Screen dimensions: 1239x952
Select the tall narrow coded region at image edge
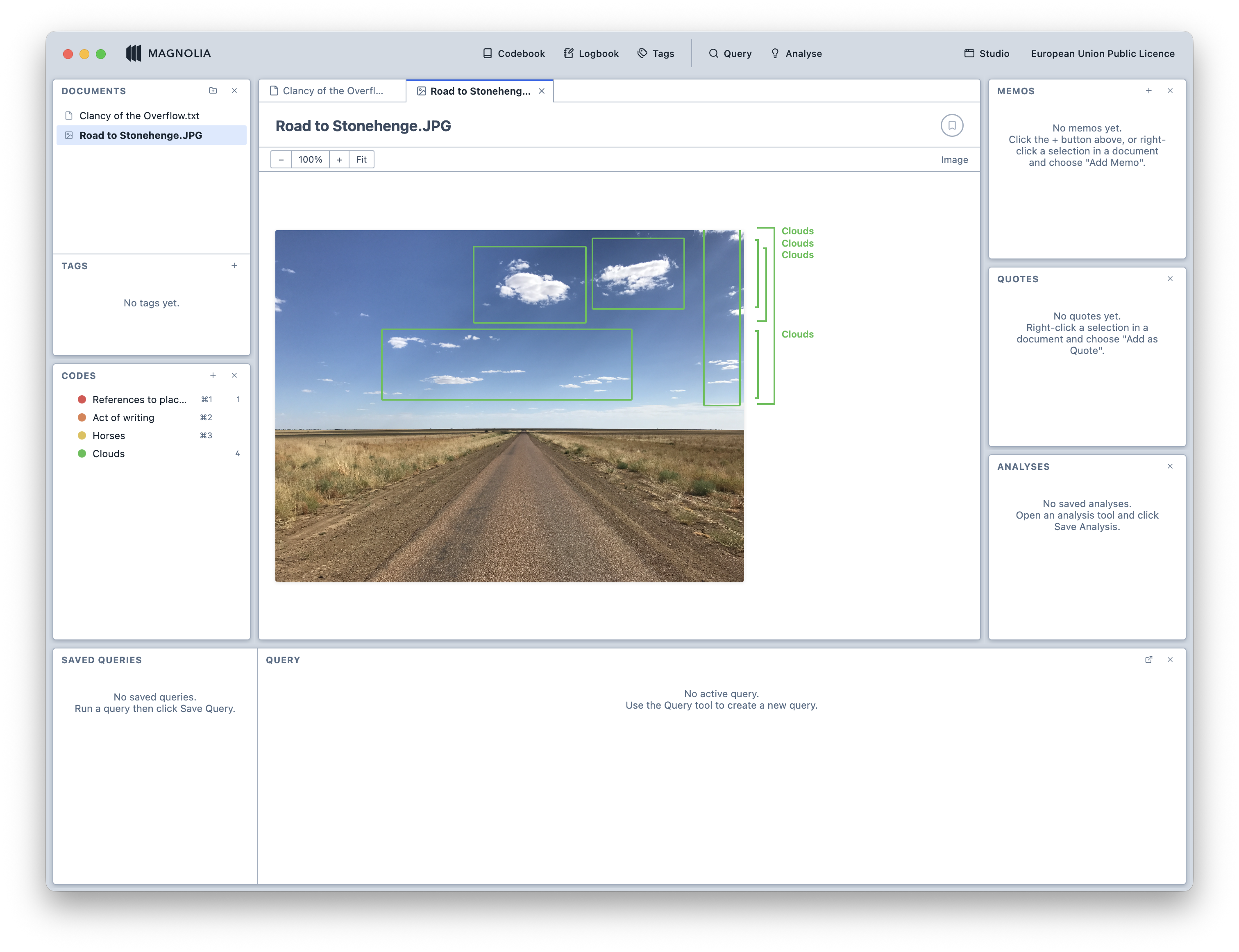722,318
